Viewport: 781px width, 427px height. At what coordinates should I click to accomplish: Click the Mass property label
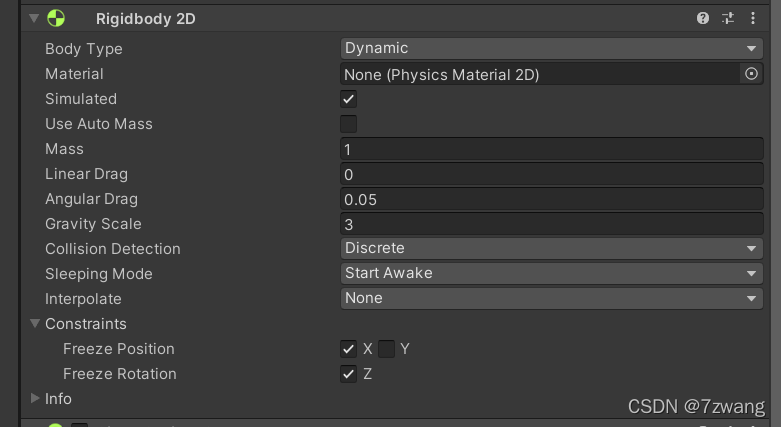(x=64, y=148)
